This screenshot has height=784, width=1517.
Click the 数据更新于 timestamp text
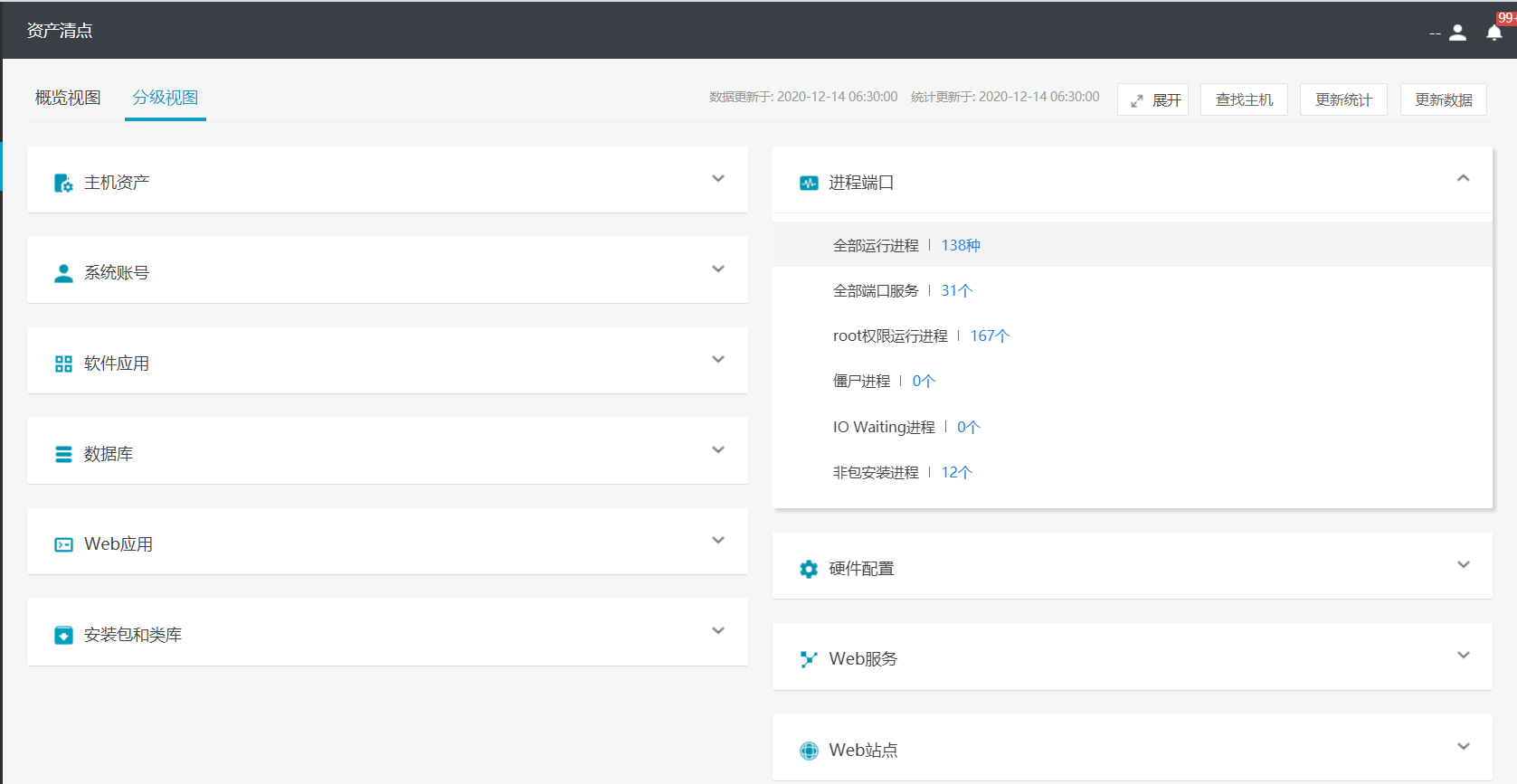803,97
